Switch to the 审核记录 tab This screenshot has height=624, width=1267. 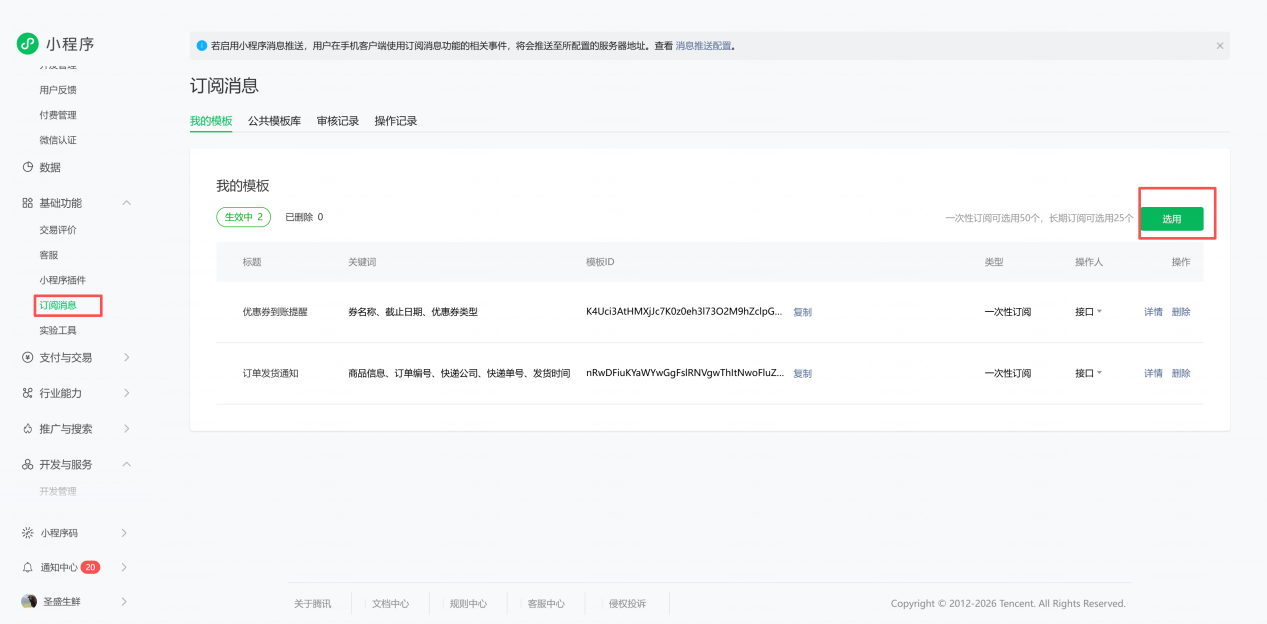coord(337,121)
